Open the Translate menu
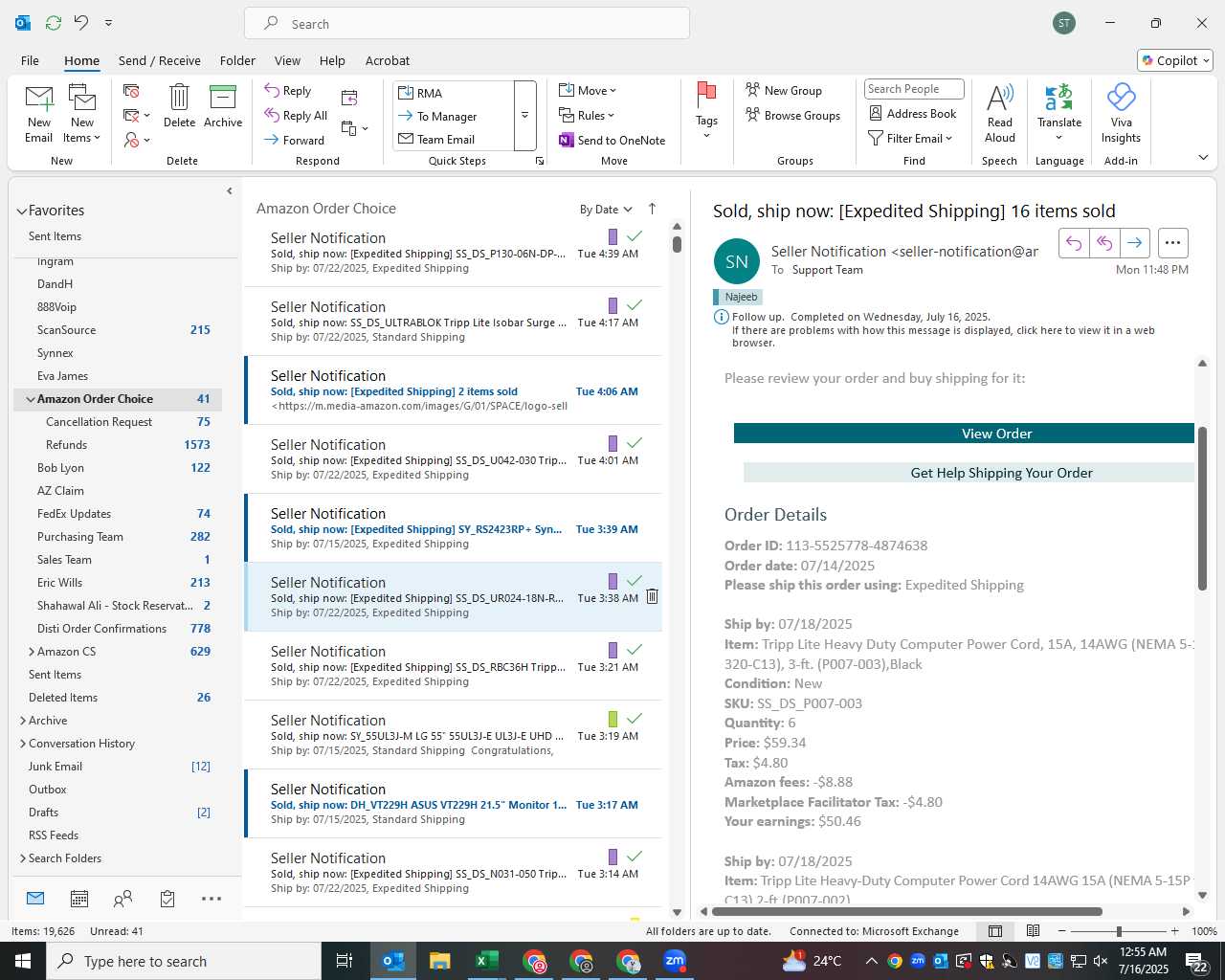This screenshot has height=980, width=1225. tap(1059, 113)
